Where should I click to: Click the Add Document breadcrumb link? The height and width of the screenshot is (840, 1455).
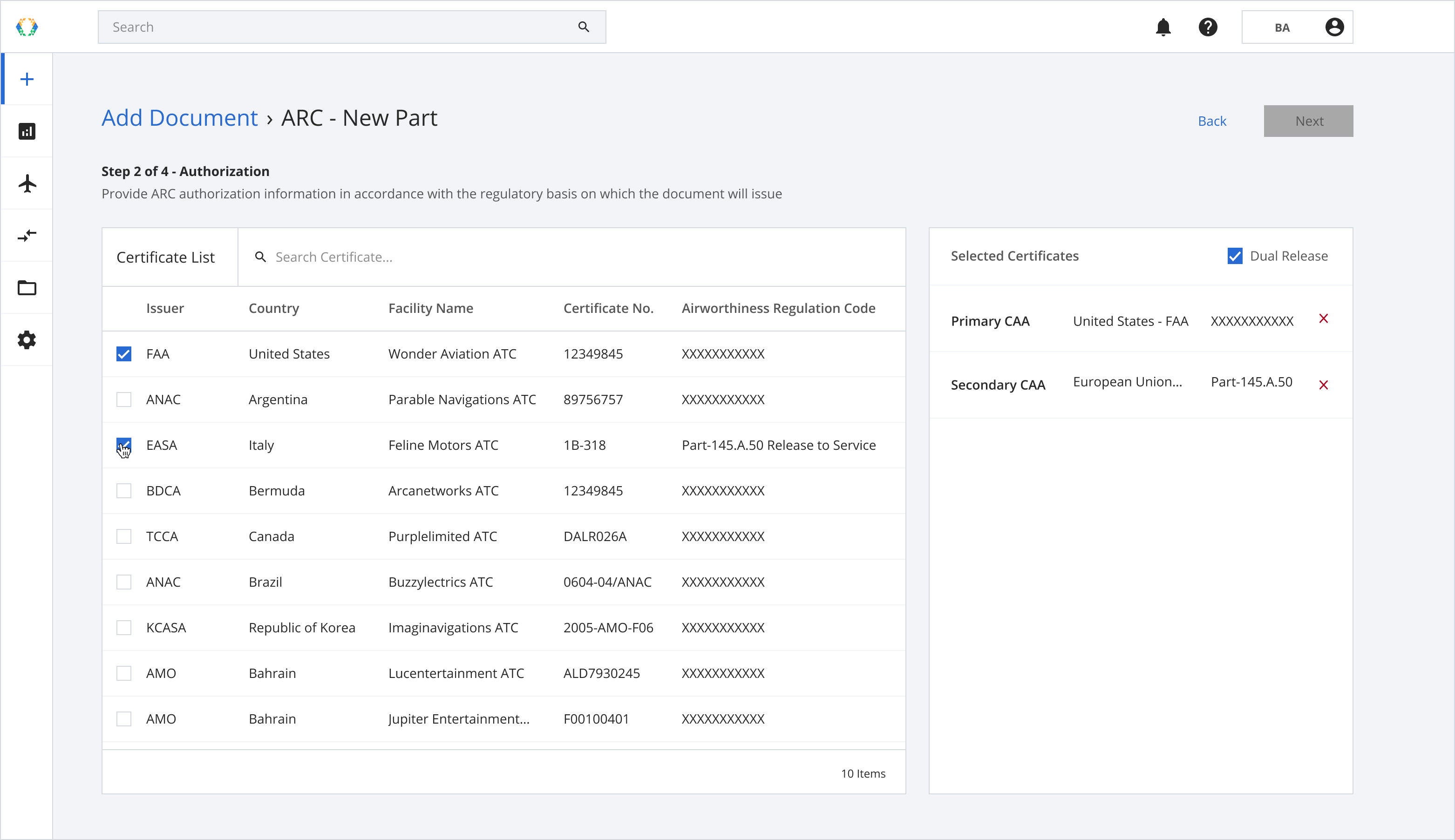pos(180,117)
